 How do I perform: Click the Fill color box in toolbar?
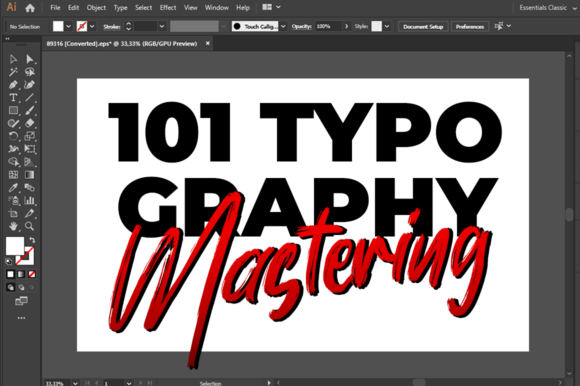pos(15,246)
